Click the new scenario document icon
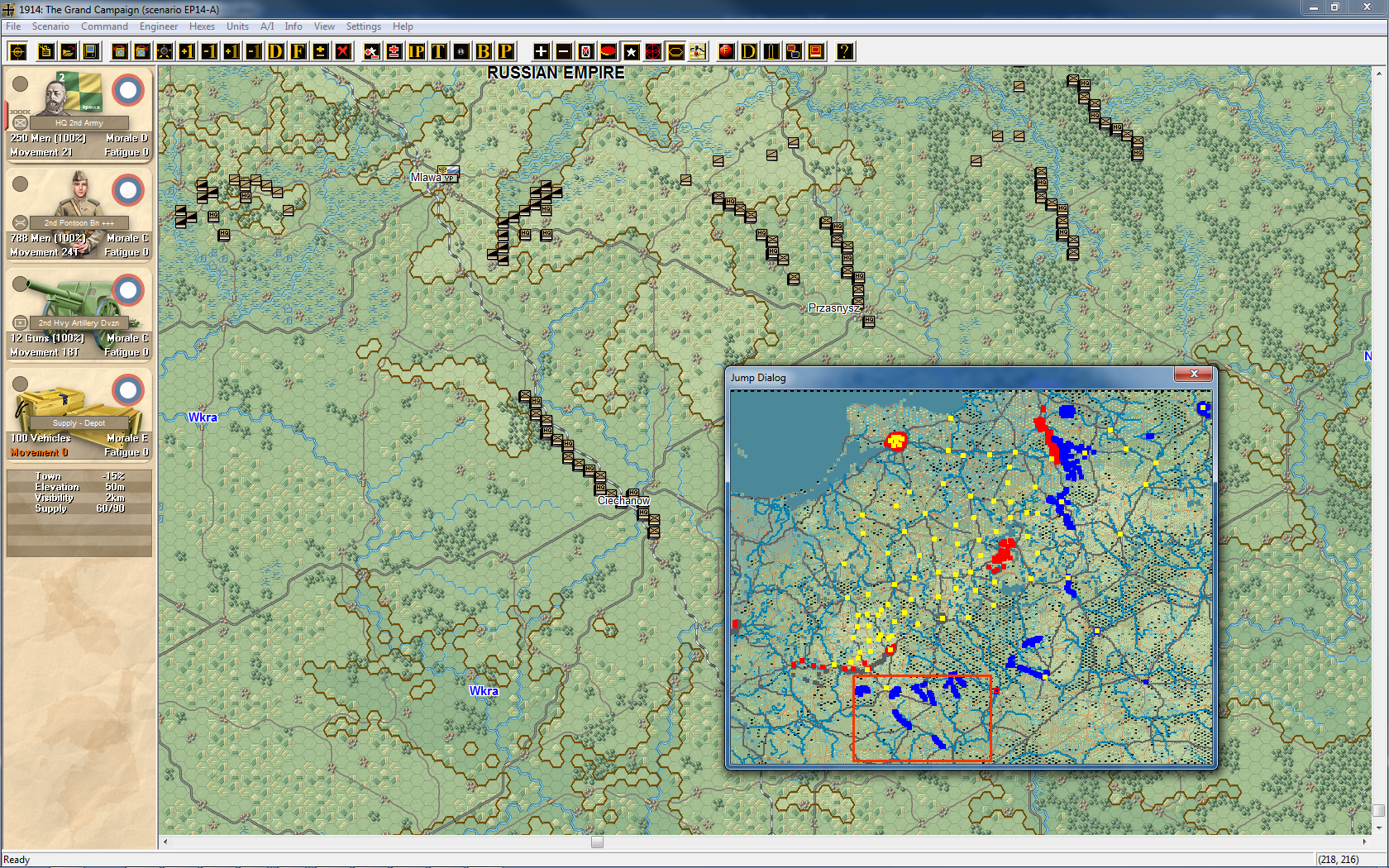This screenshot has height=868, width=1389. (x=46, y=51)
